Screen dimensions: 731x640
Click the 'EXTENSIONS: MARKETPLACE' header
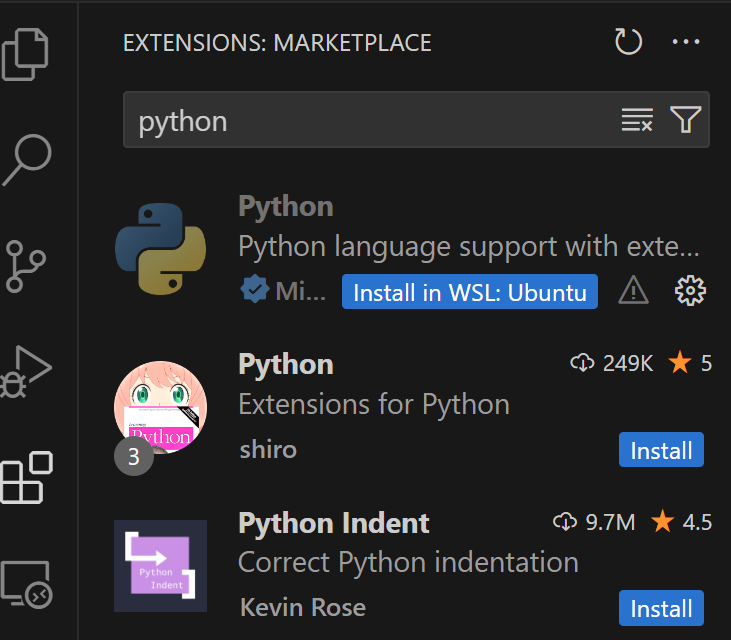(277, 43)
